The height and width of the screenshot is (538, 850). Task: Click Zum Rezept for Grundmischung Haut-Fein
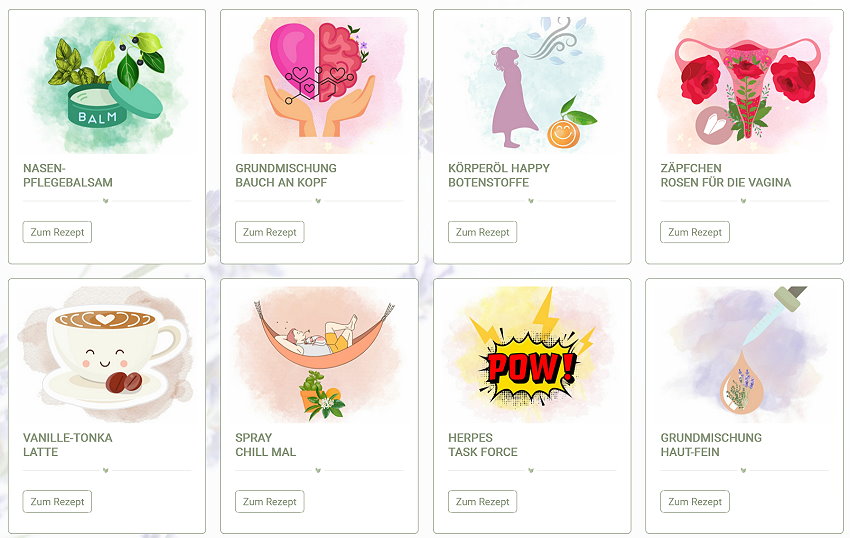695,502
